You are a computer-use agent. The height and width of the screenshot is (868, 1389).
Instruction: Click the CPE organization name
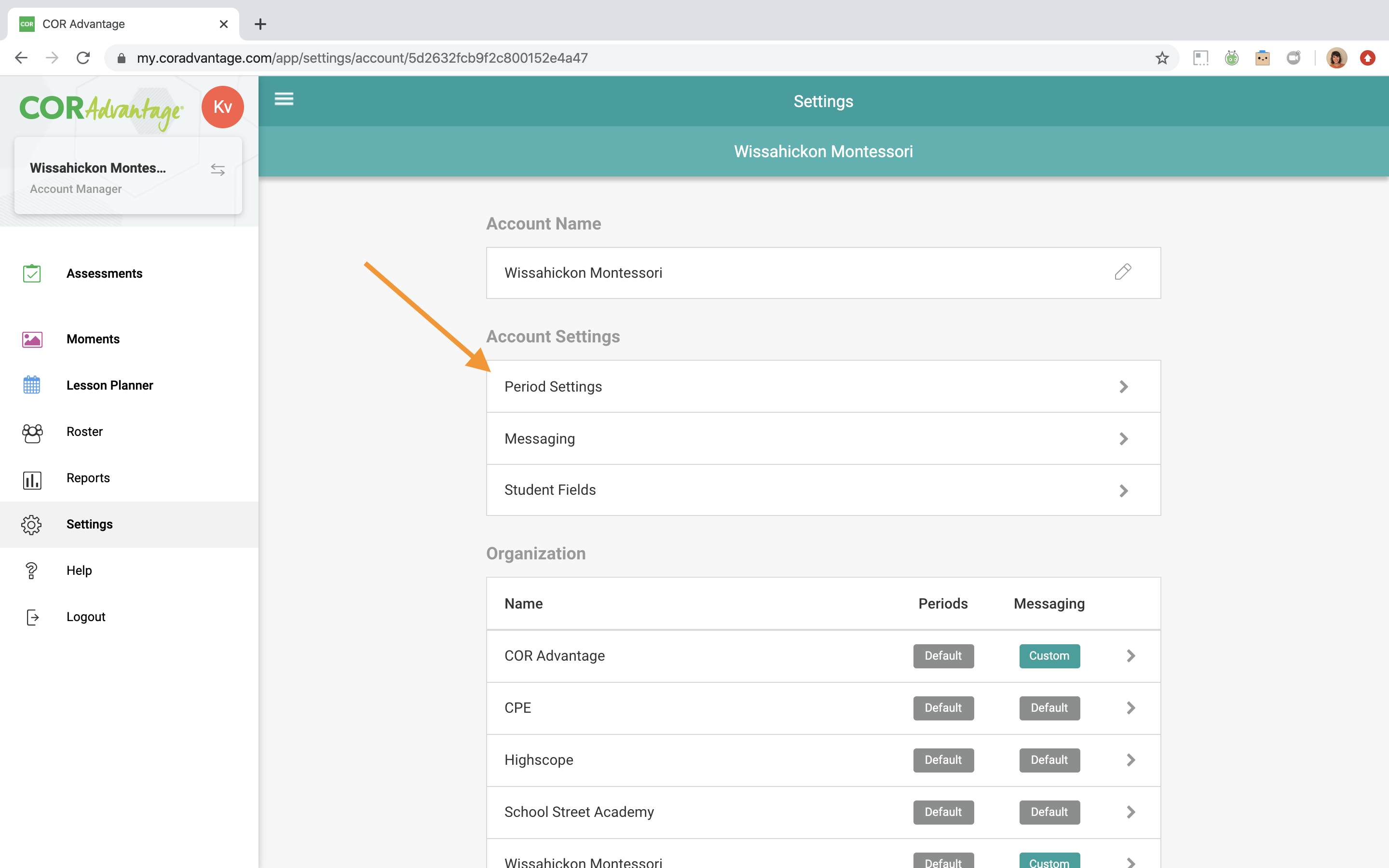click(517, 708)
